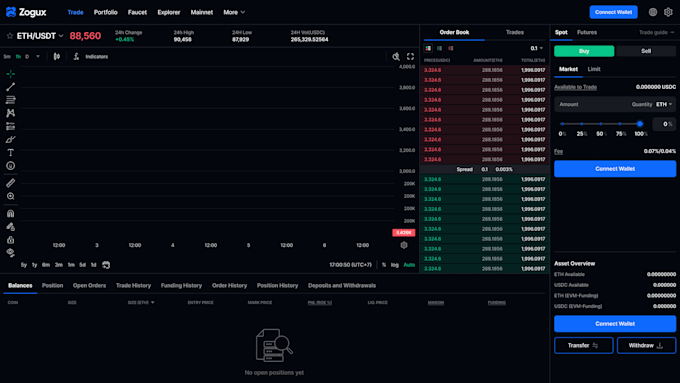Select the ruler measure tool
Screen dimensions: 680x383
[10, 183]
